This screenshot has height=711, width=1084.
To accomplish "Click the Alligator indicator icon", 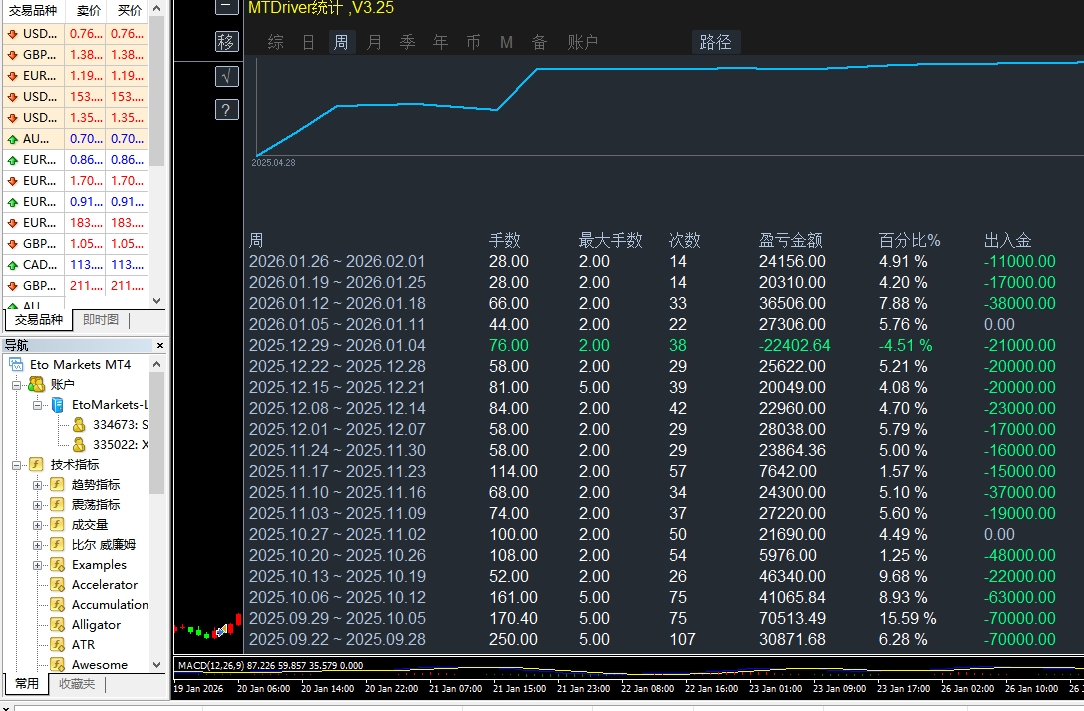I will coord(58,625).
